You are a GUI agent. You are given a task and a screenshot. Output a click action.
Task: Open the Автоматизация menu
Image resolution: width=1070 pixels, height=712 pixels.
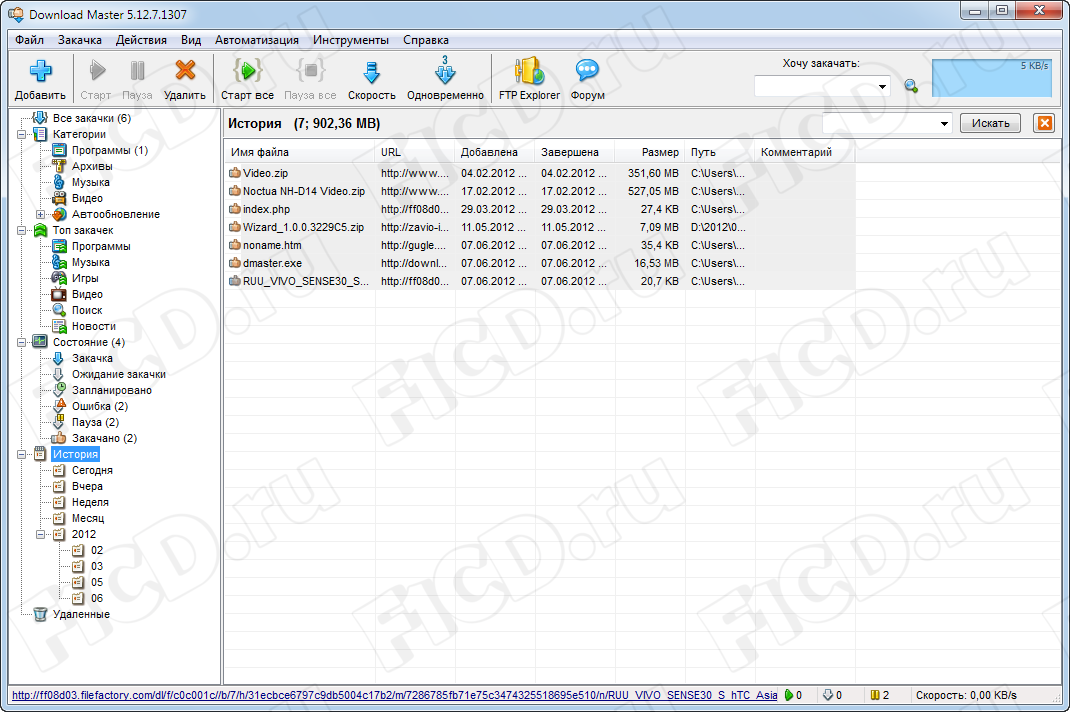click(257, 40)
